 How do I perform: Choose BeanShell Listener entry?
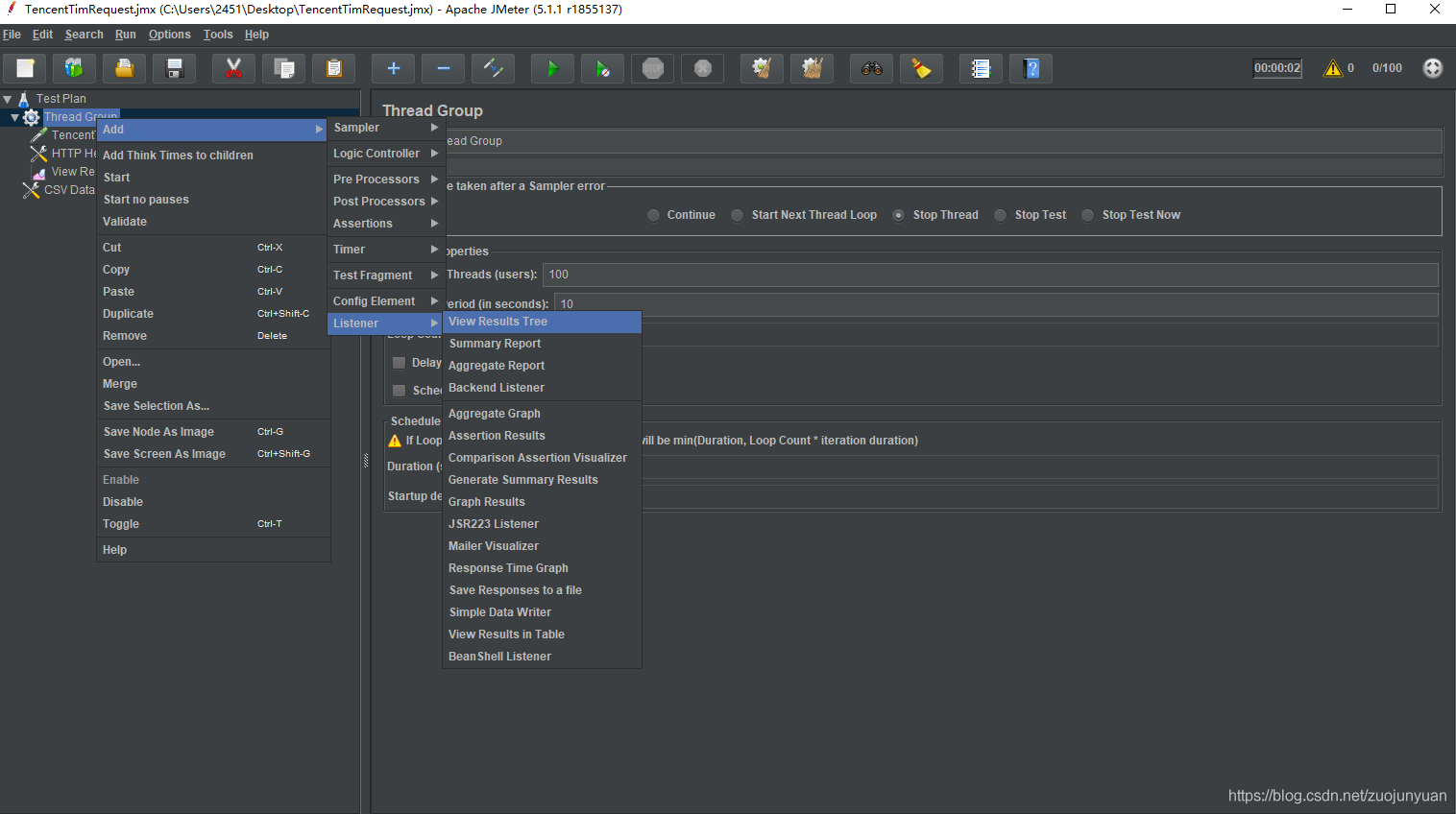tap(542, 657)
